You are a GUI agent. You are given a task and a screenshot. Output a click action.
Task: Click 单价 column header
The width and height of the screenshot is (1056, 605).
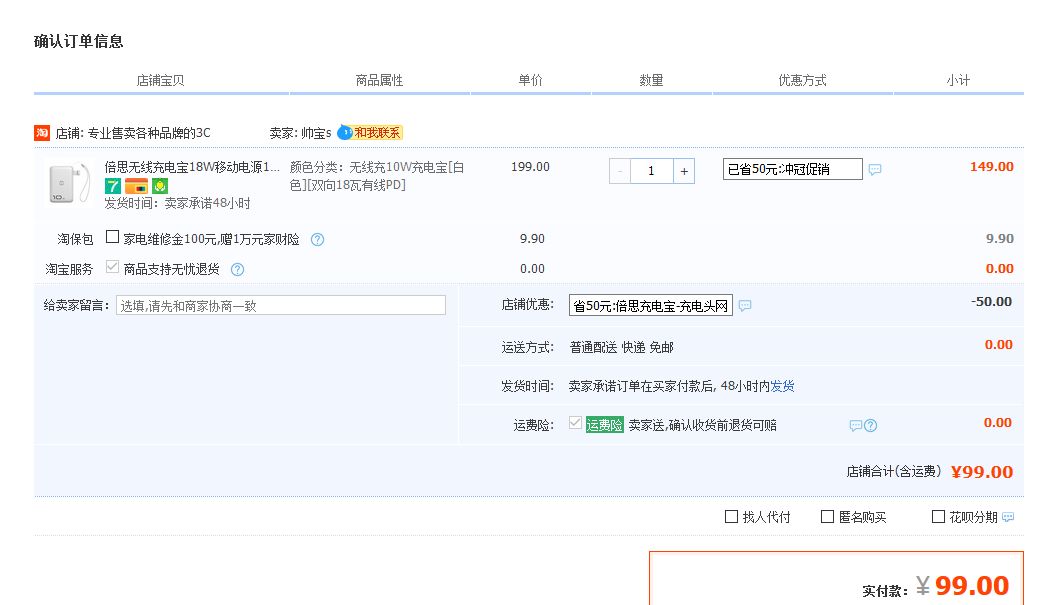point(530,80)
